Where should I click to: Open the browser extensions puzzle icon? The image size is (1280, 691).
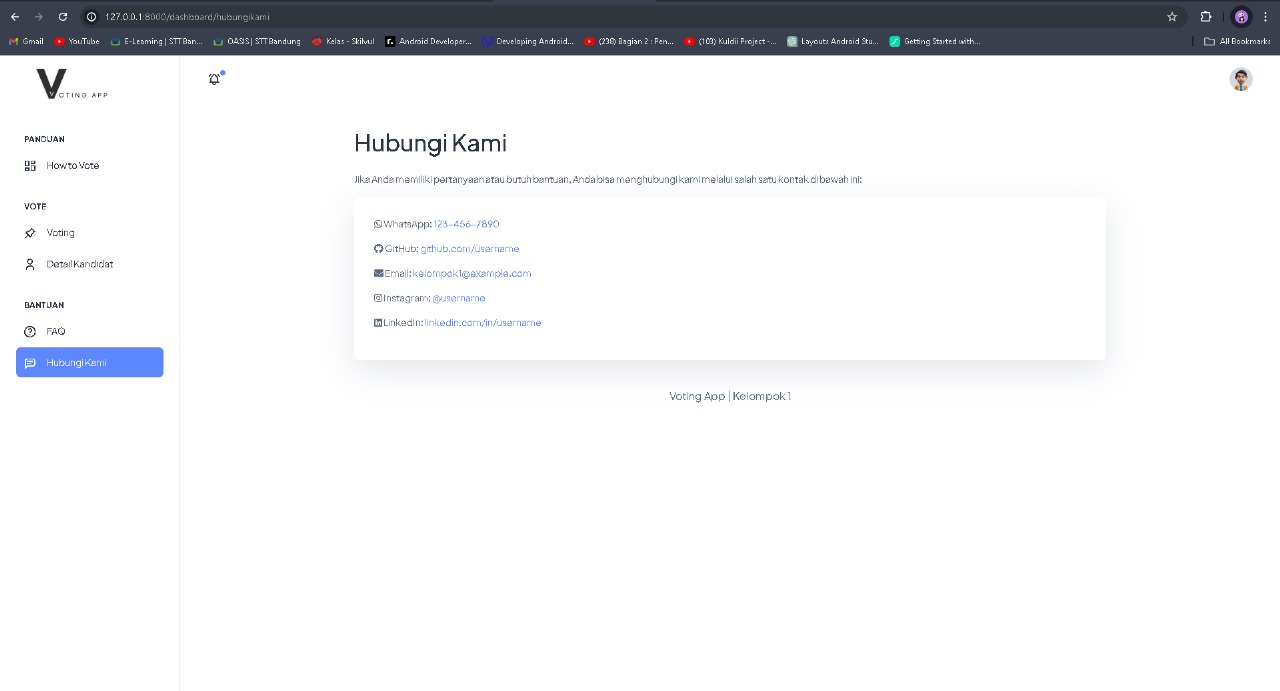1206,17
